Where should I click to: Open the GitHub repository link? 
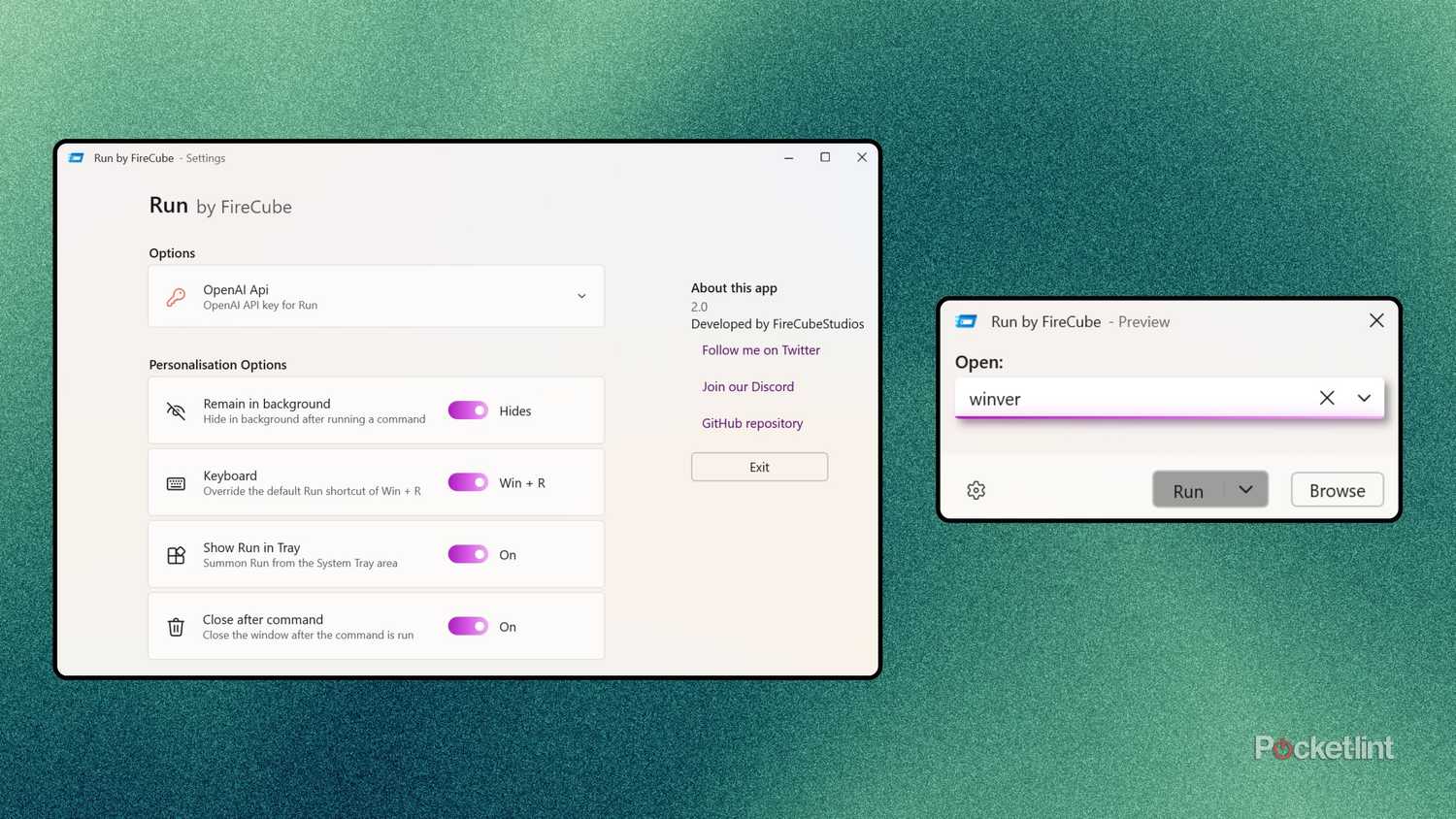click(752, 423)
